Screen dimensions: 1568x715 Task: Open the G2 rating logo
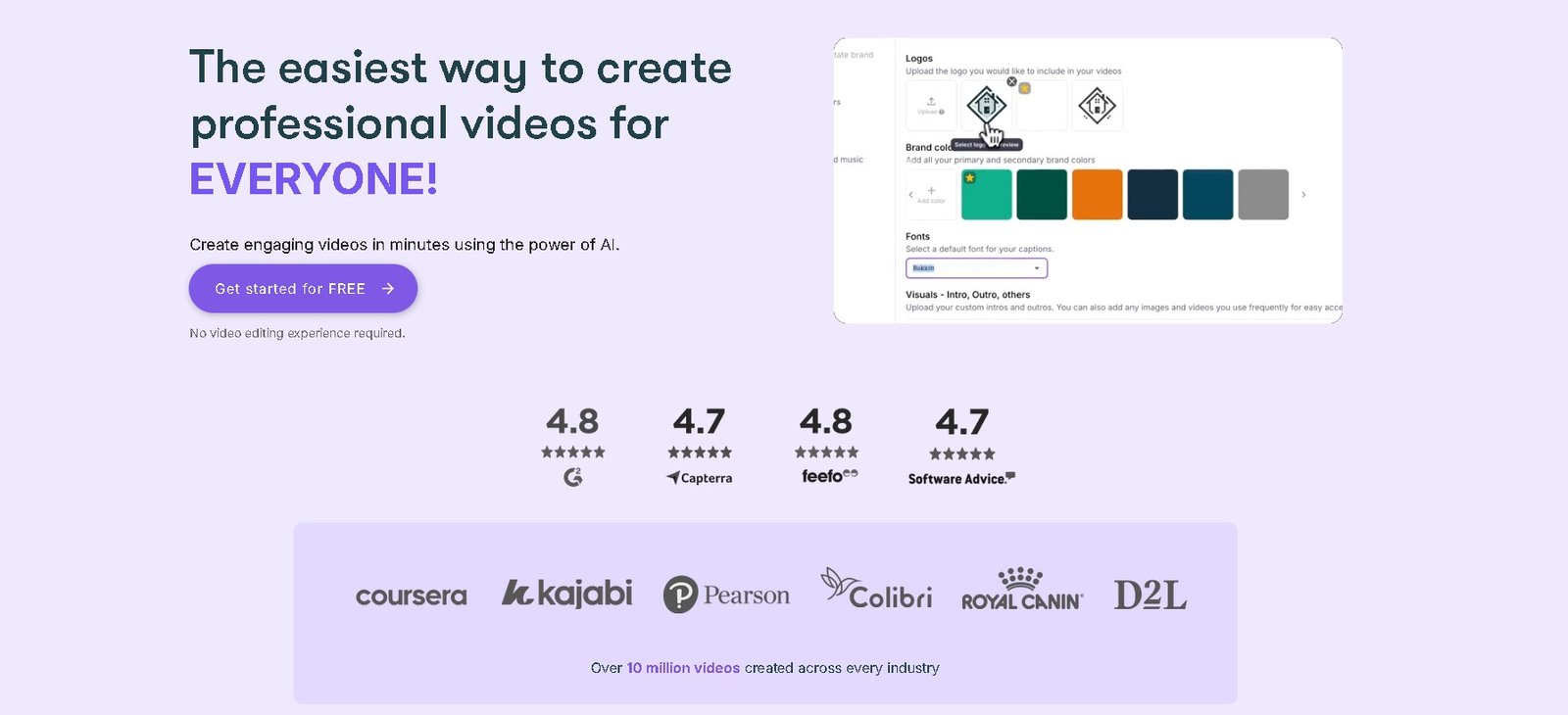[x=573, y=477]
